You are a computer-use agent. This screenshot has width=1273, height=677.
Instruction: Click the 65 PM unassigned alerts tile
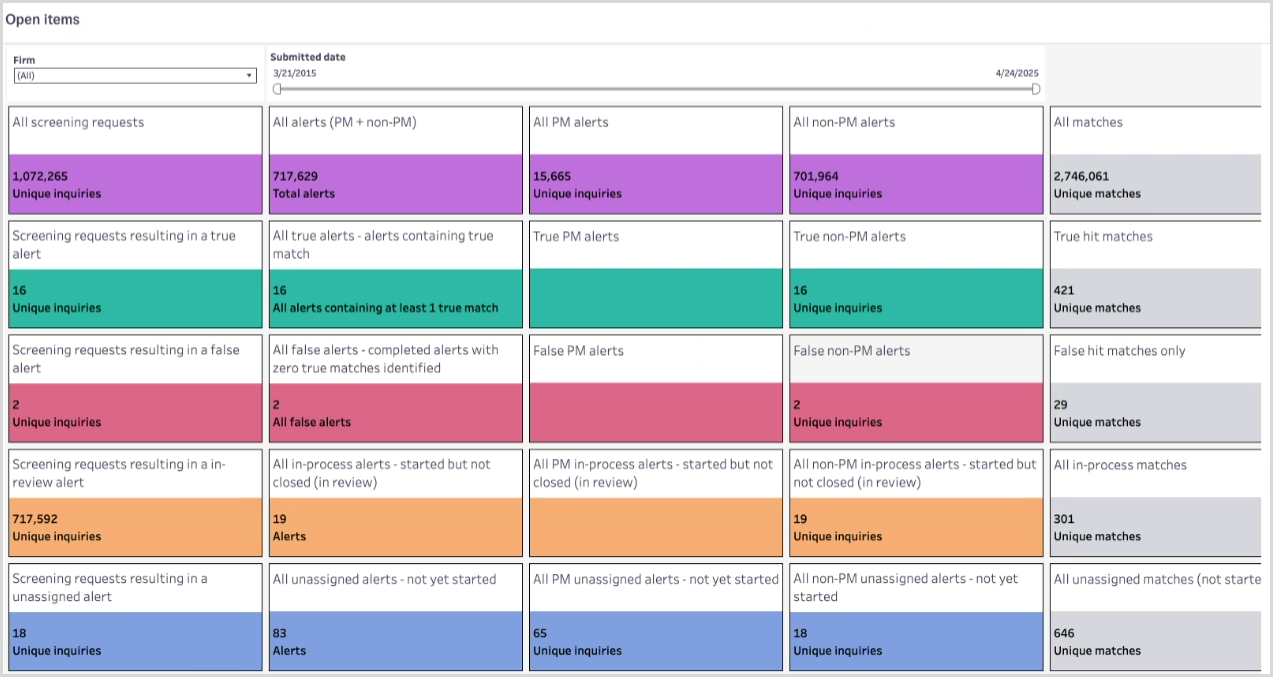point(655,641)
